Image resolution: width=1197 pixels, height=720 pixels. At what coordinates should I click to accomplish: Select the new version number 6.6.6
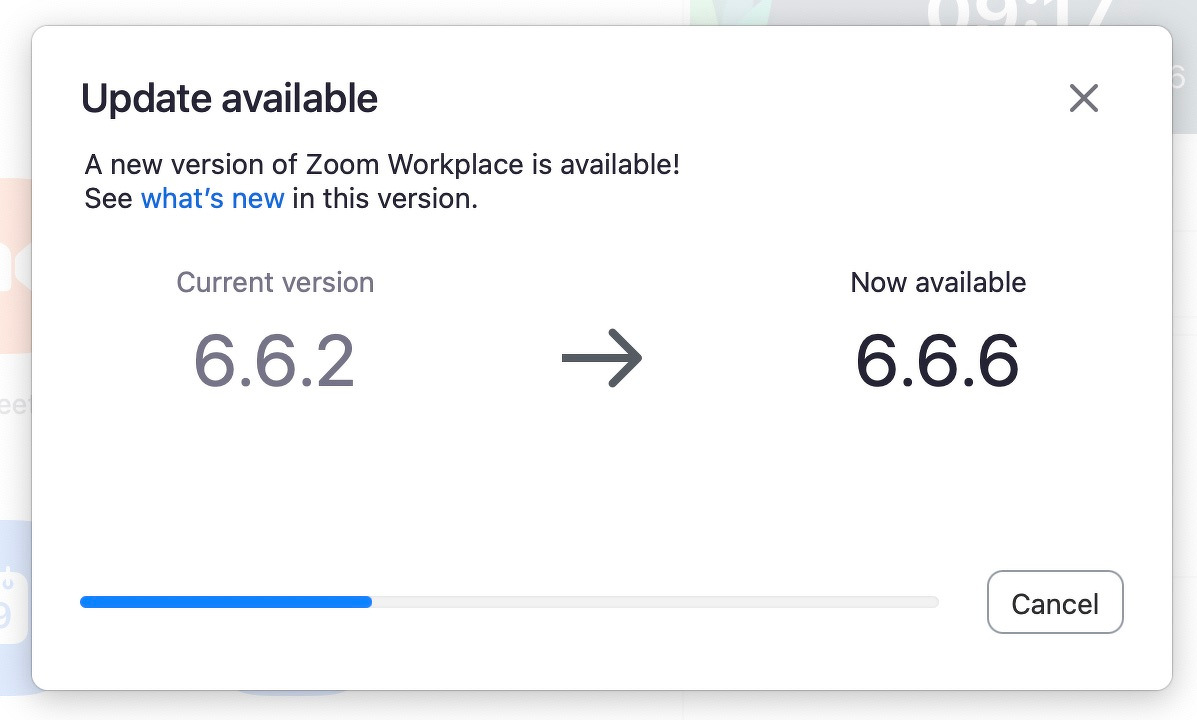coord(936,360)
